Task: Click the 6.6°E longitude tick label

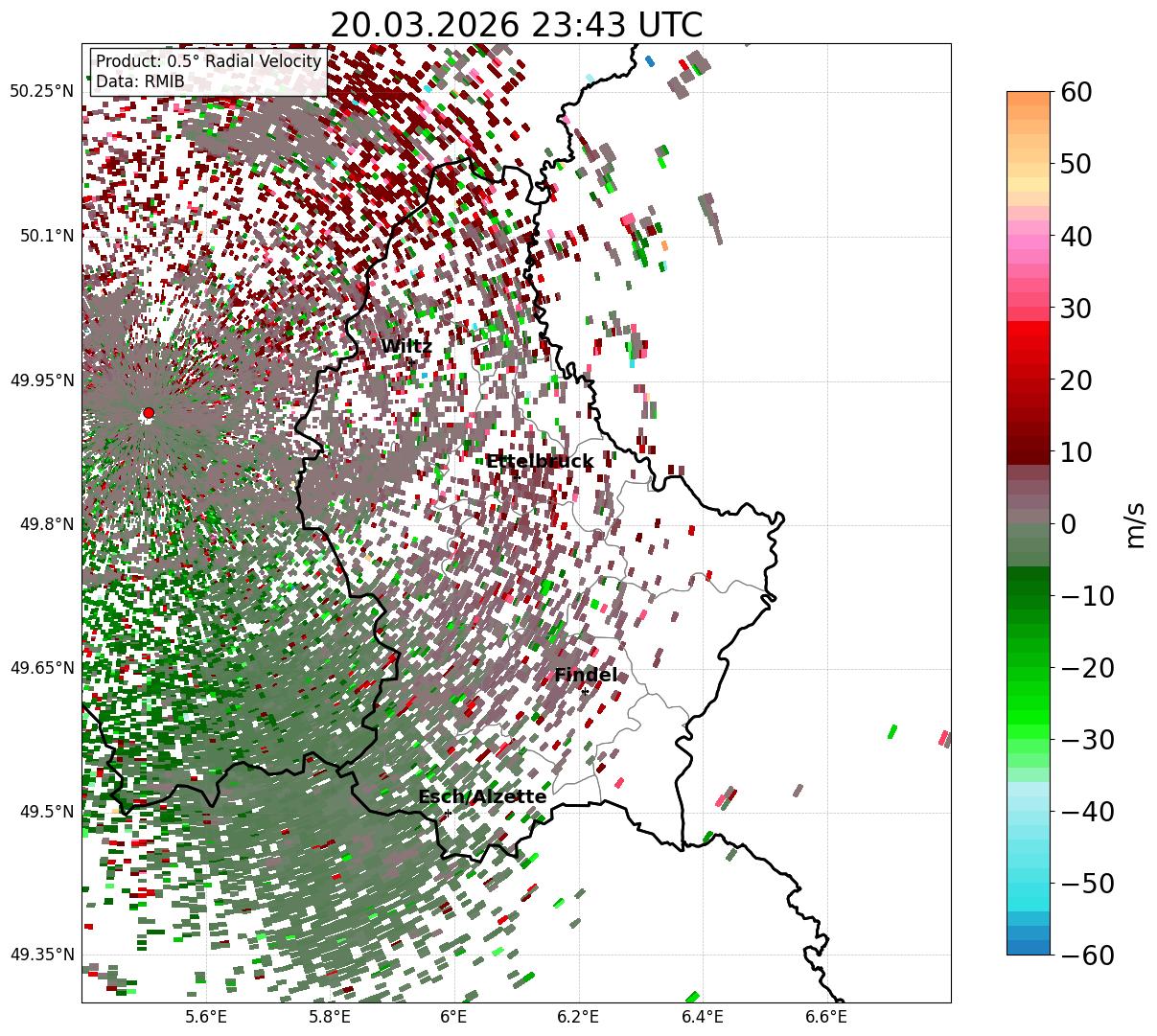Action: tap(826, 1017)
